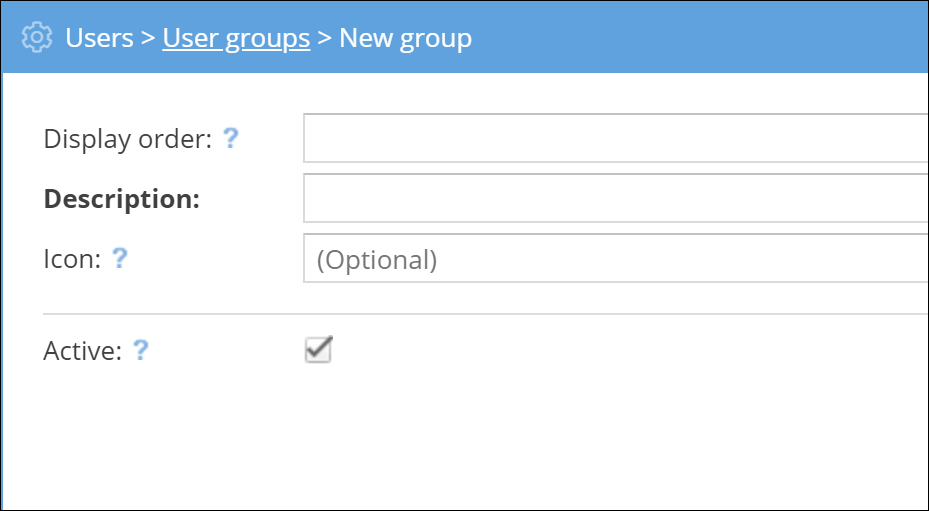The width and height of the screenshot is (929, 511).
Task: Click the settings gear icon in header
Action: [36, 38]
